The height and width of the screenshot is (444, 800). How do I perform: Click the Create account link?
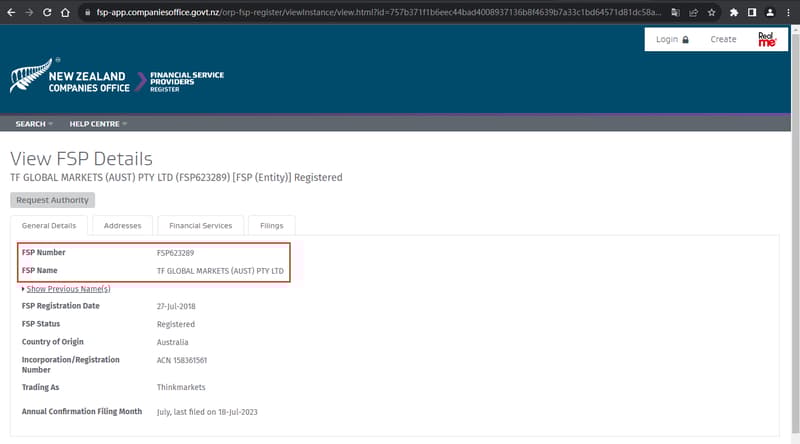[723, 39]
